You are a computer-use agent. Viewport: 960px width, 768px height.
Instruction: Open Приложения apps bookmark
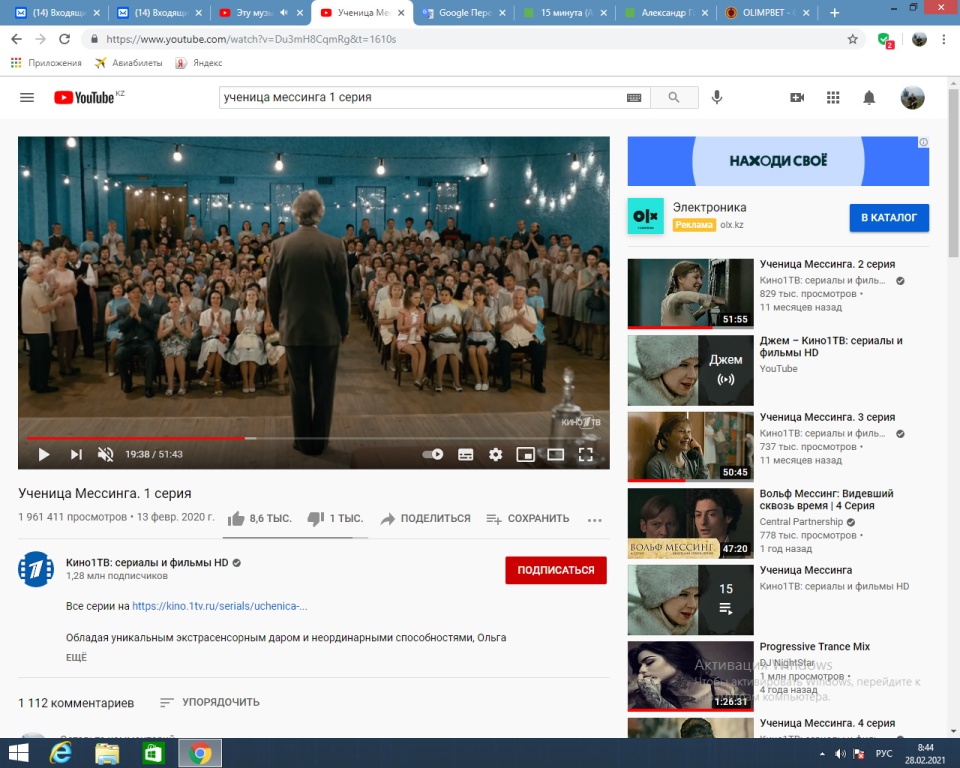[x=47, y=63]
